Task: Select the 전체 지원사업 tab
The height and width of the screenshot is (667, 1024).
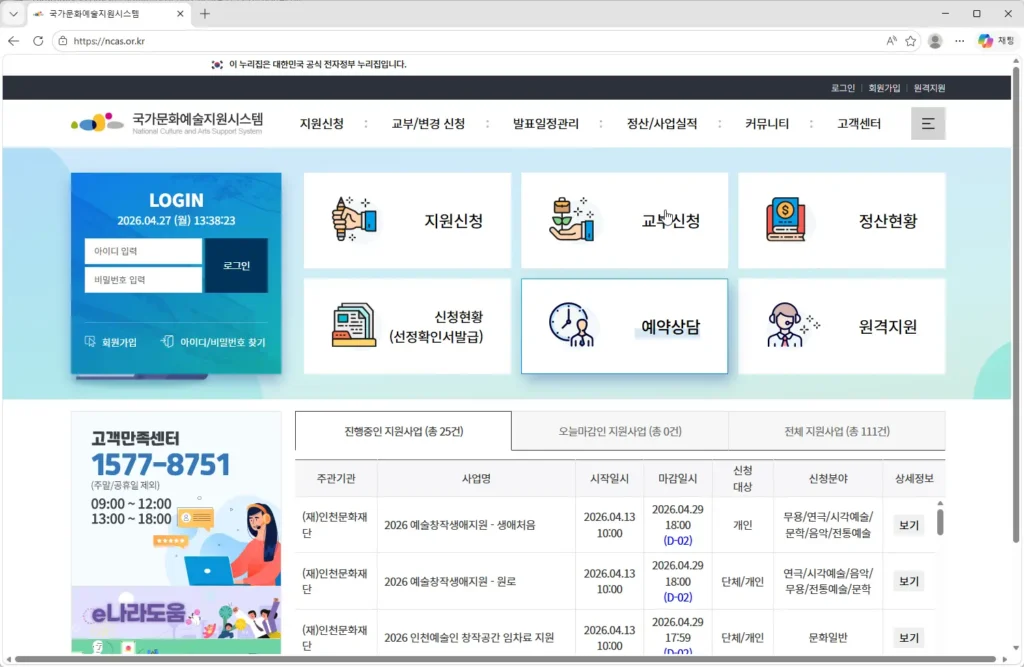Action: 837,431
